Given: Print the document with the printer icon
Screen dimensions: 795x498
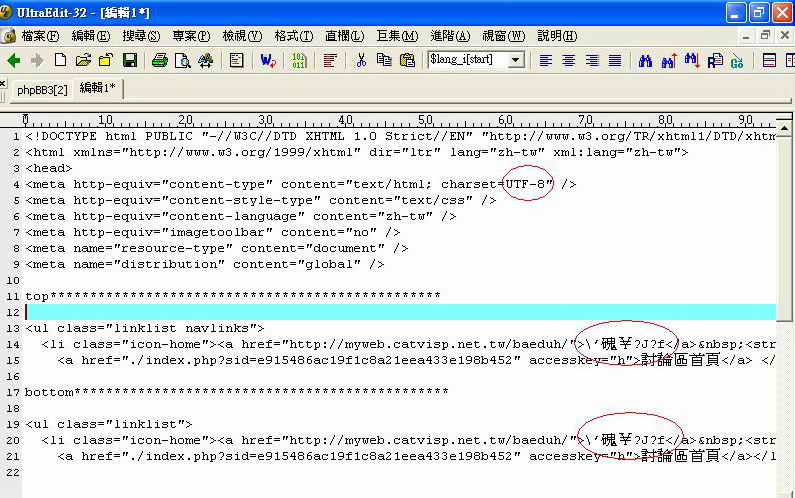Looking at the screenshot, I should [x=160, y=61].
